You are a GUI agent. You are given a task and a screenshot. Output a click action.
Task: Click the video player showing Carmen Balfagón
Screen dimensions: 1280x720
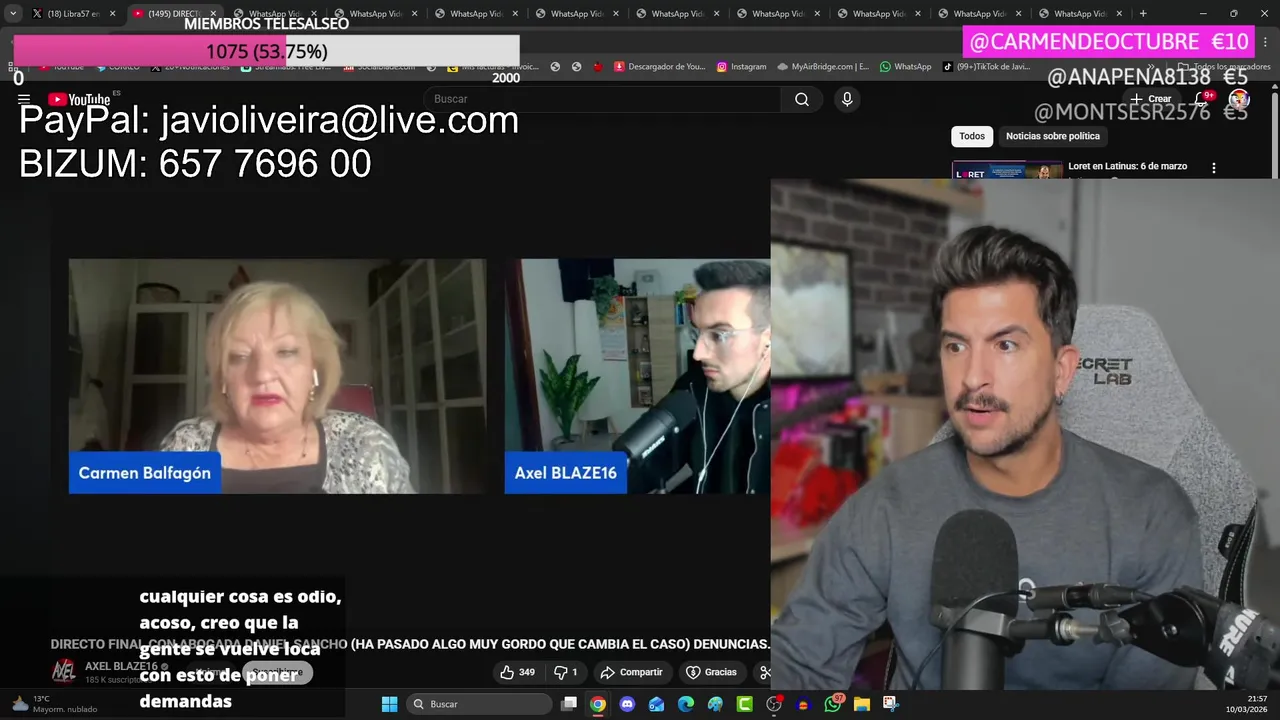pos(277,376)
